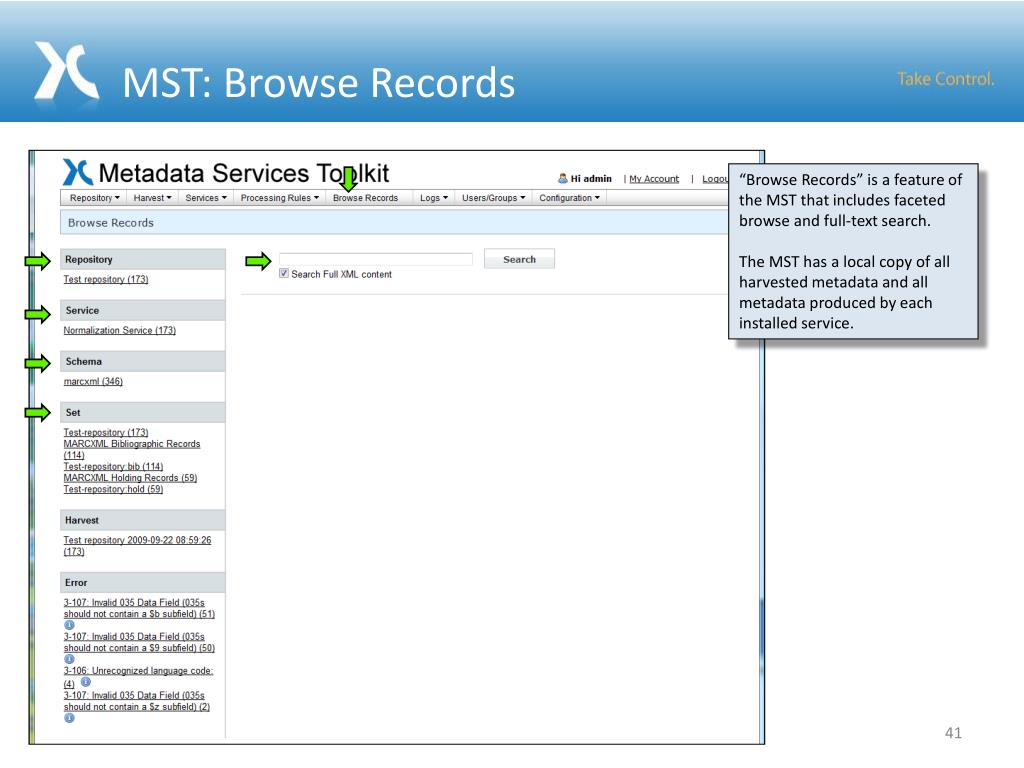Select MARCXML Bibliographic Records (114) set

click(132, 449)
